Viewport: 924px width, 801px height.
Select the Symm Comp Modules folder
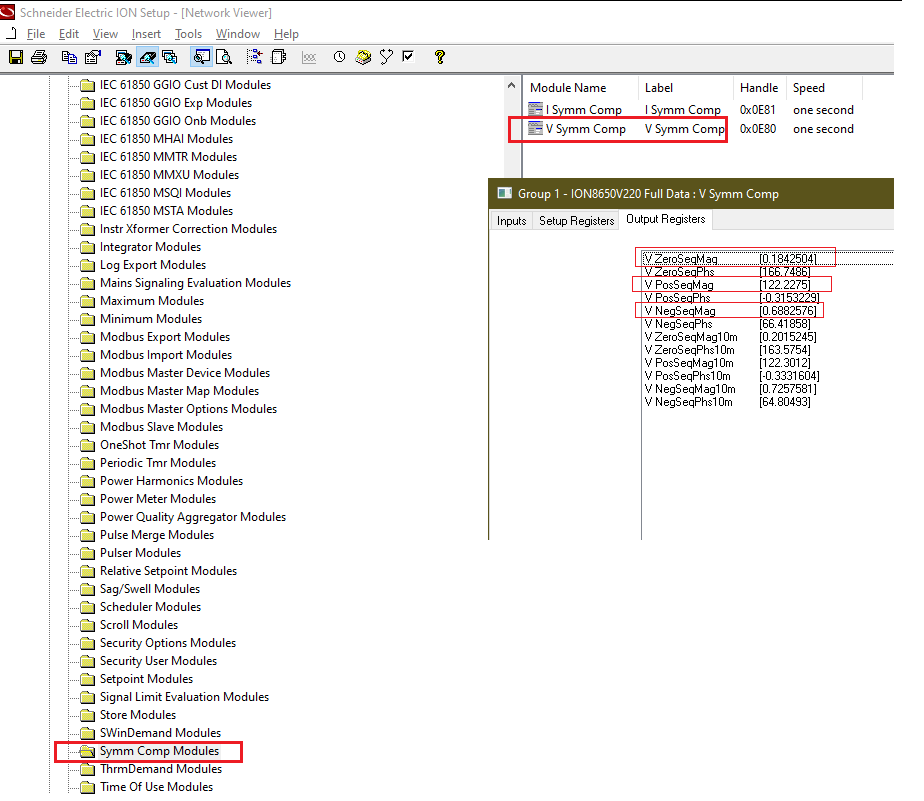pos(159,751)
